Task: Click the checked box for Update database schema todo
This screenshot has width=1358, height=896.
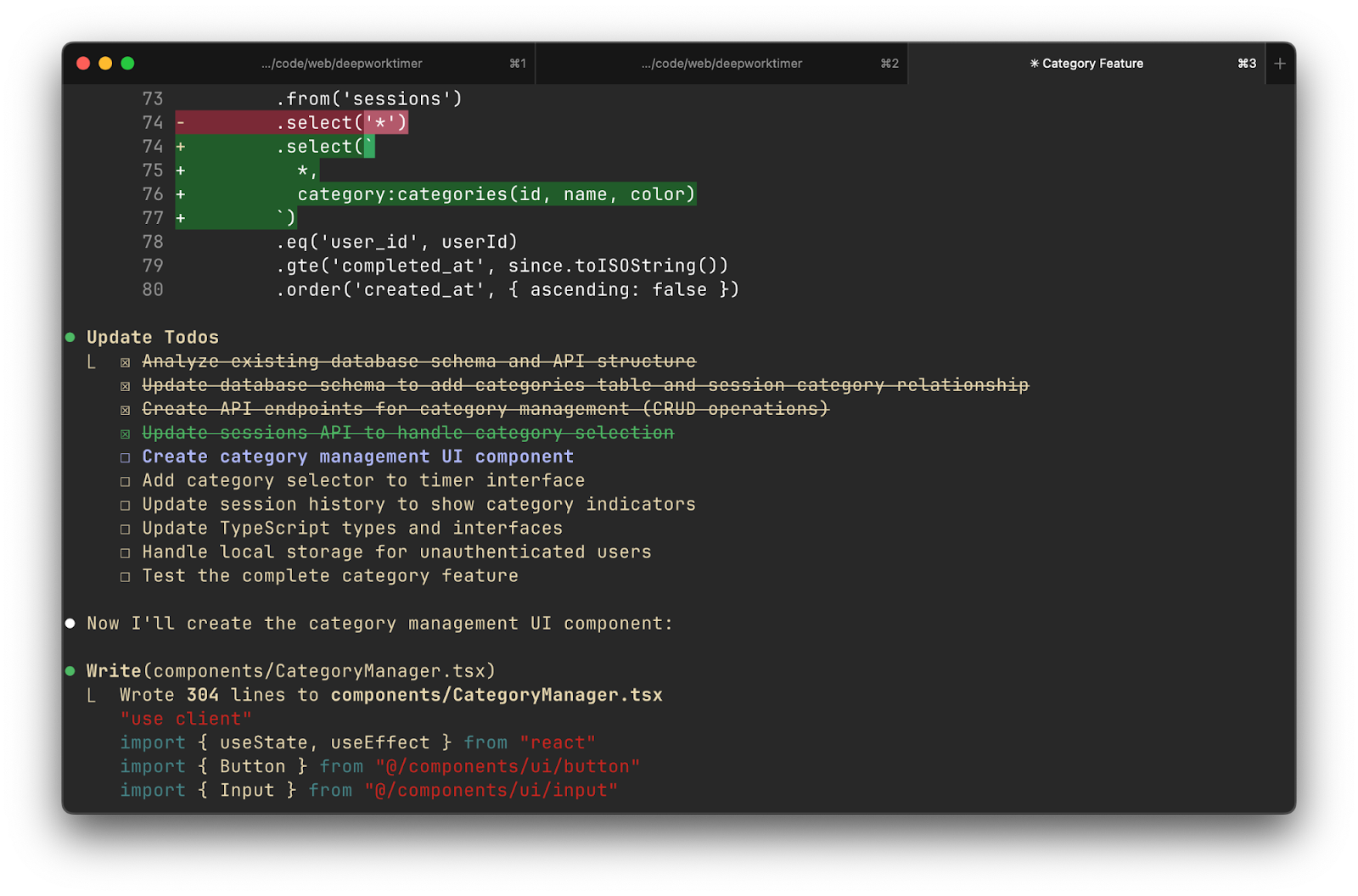Action: point(126,386)
